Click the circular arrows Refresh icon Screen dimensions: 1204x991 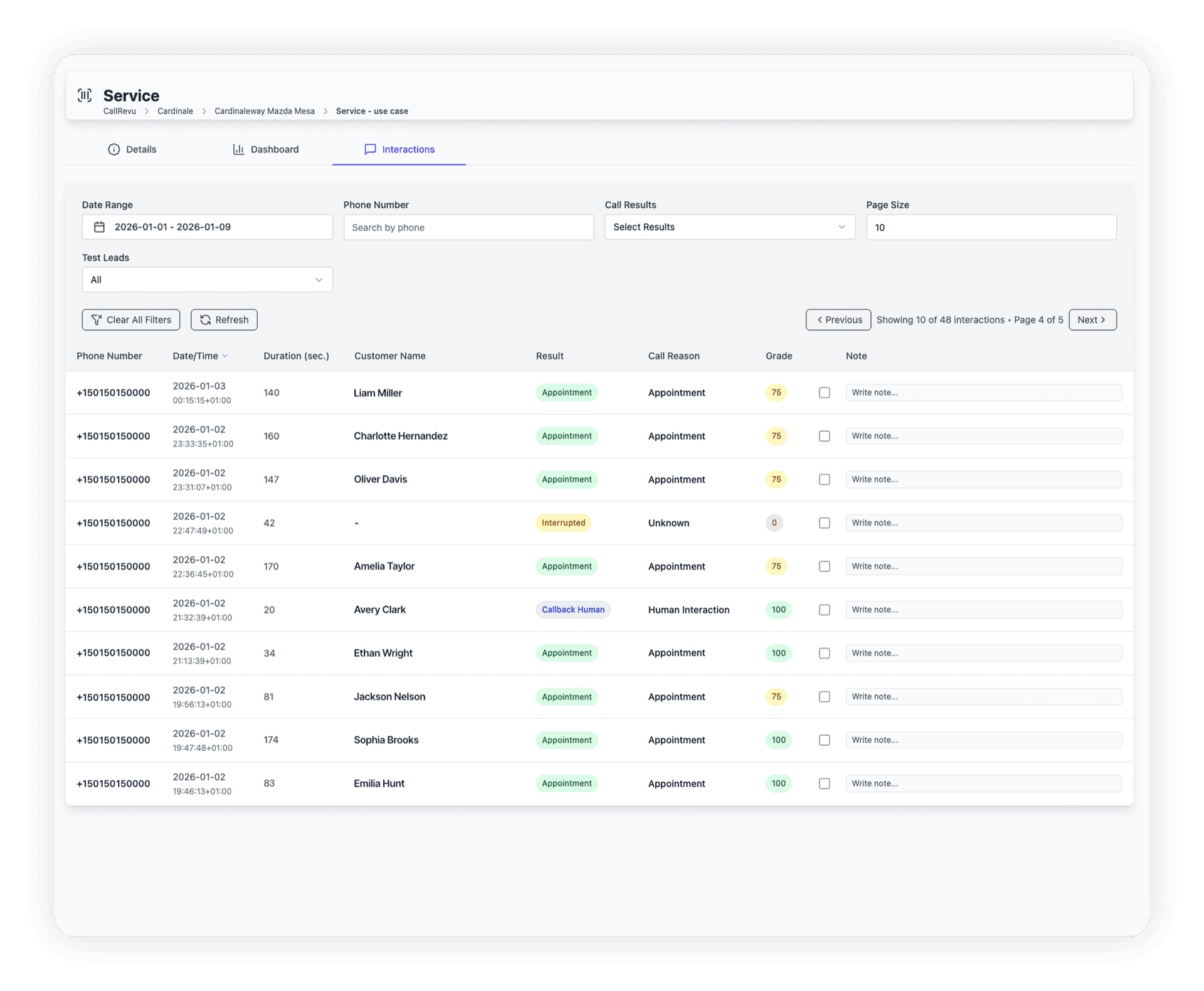click(x=205, y=320)
